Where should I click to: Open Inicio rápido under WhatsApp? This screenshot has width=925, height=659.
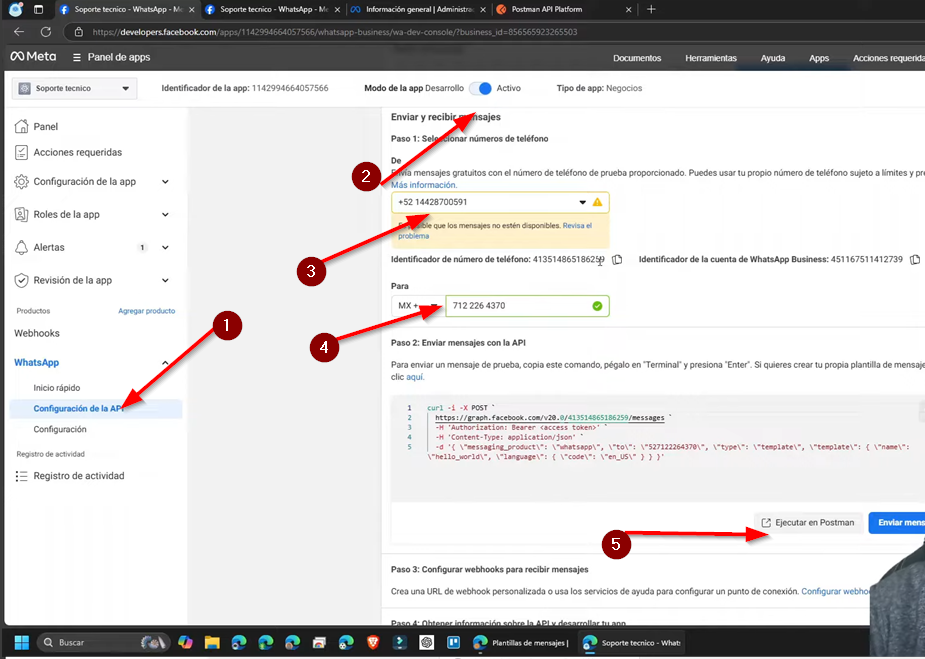tap(57, 388)
